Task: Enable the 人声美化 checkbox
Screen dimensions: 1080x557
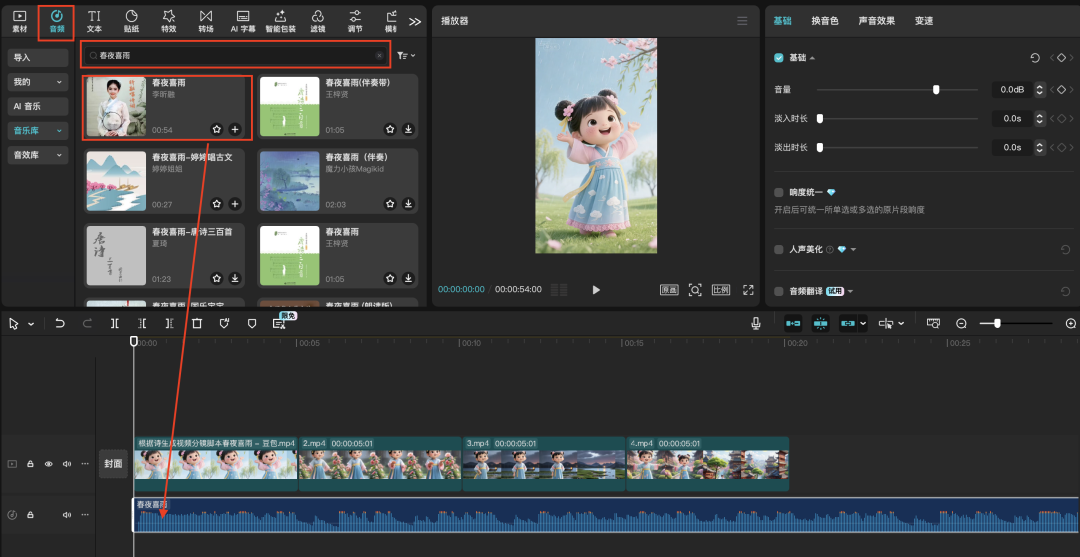Action: tap(779, 249)
